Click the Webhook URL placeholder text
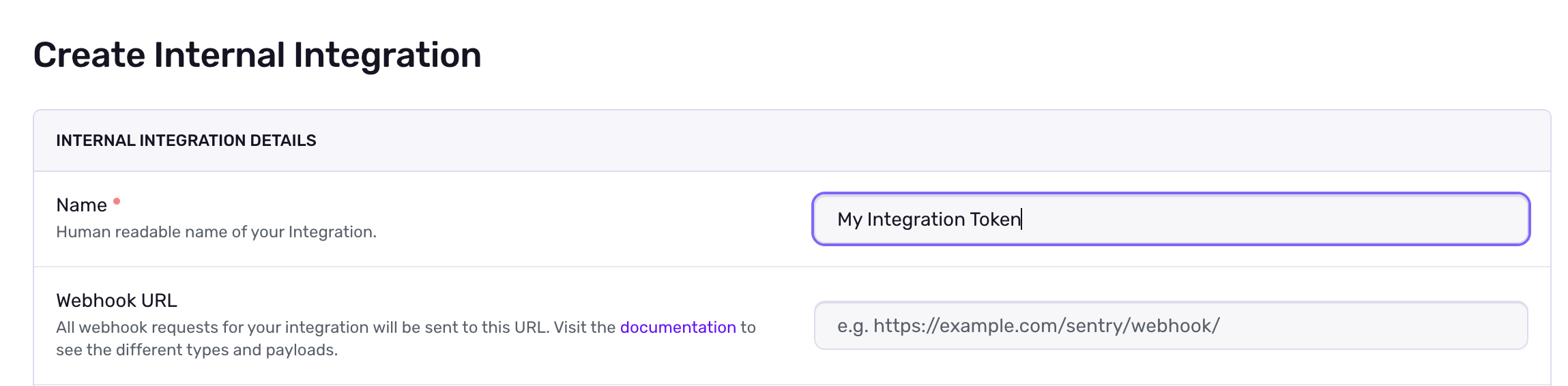The image size is (1568, 386). pos(1028,326)
